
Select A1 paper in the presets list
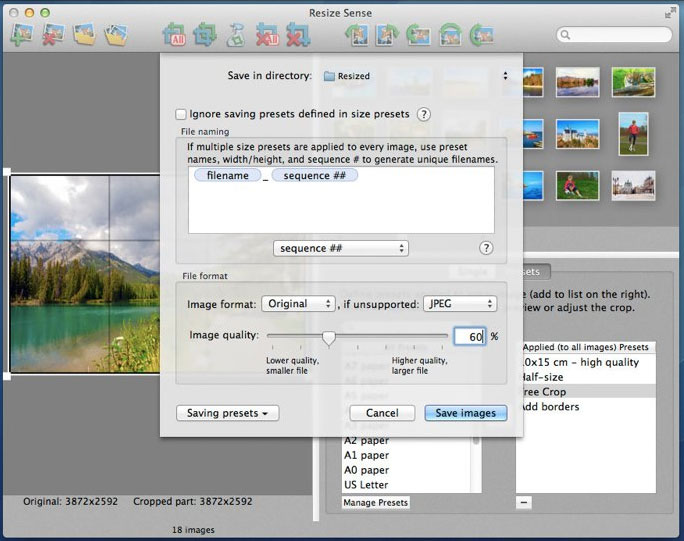tap(366, 455)
